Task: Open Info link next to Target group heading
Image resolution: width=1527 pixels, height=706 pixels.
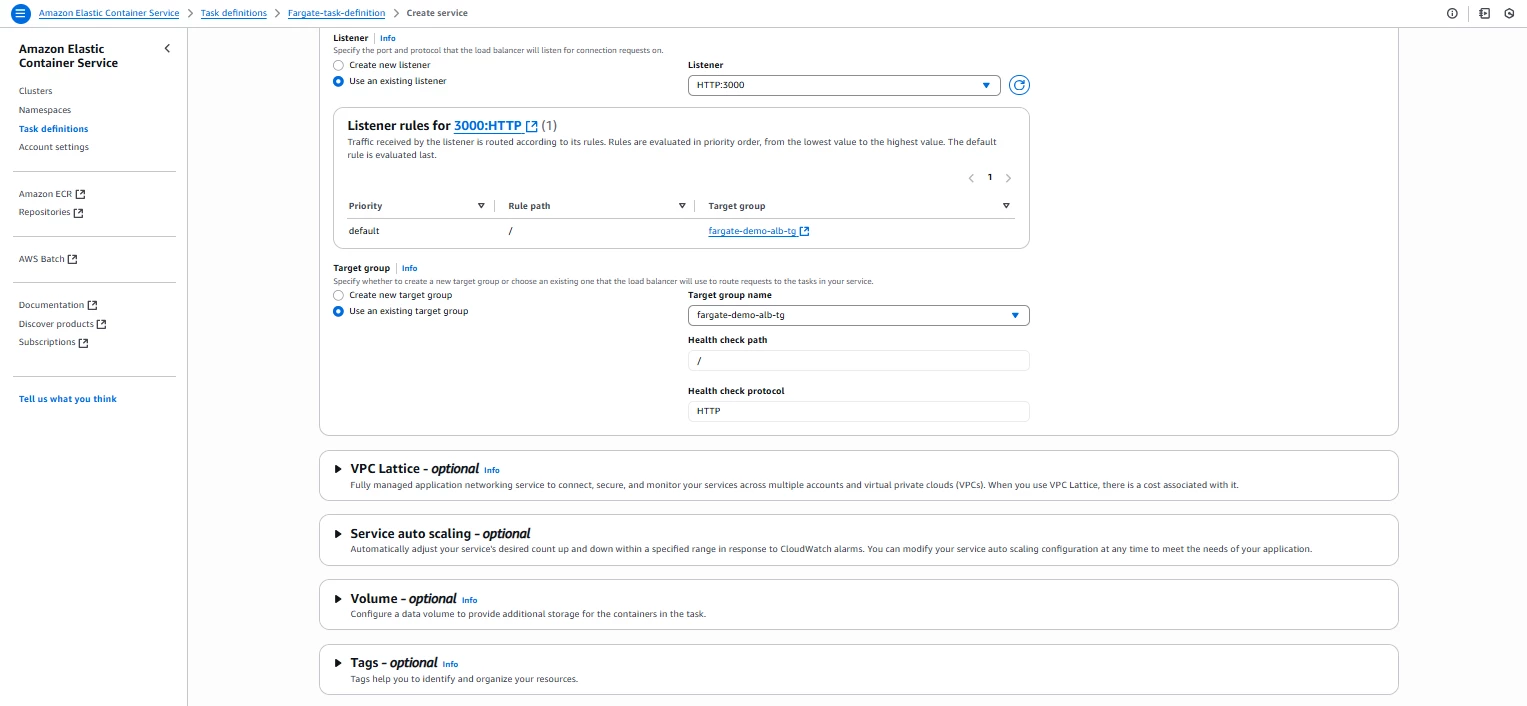Action: pyautogui.click(x=409, y=268)
